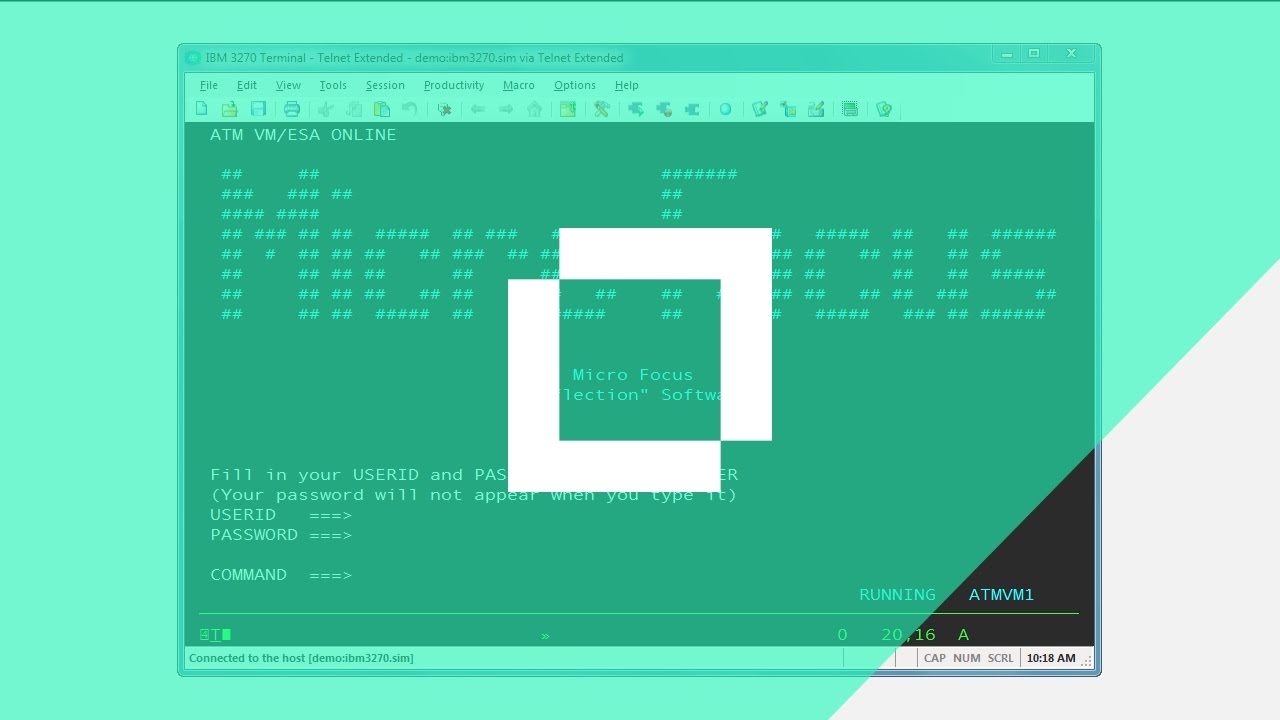Click the Cut scissors icon

(x=326, y=109)
